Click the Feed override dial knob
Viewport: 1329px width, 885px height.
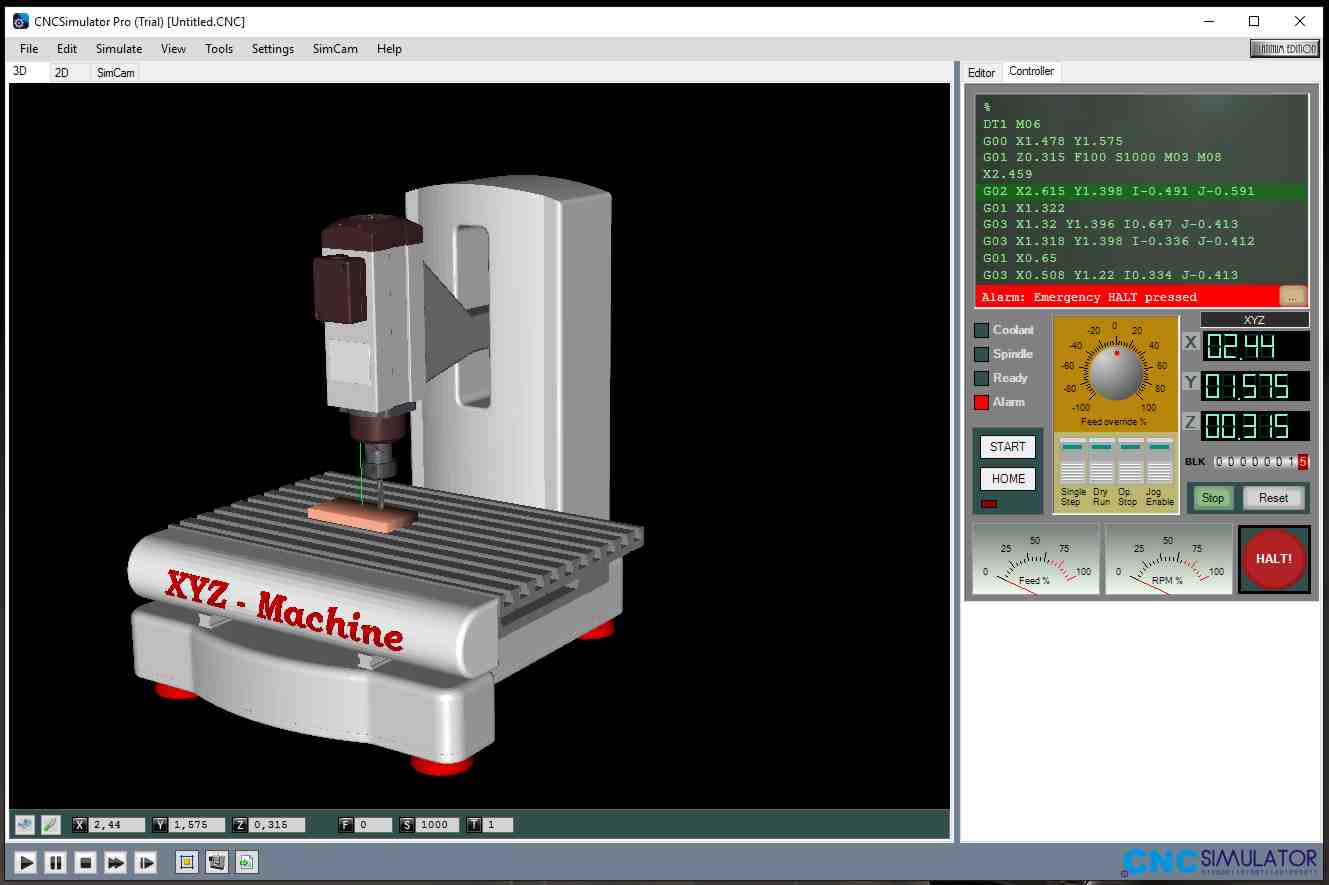tap(1116, 374)
